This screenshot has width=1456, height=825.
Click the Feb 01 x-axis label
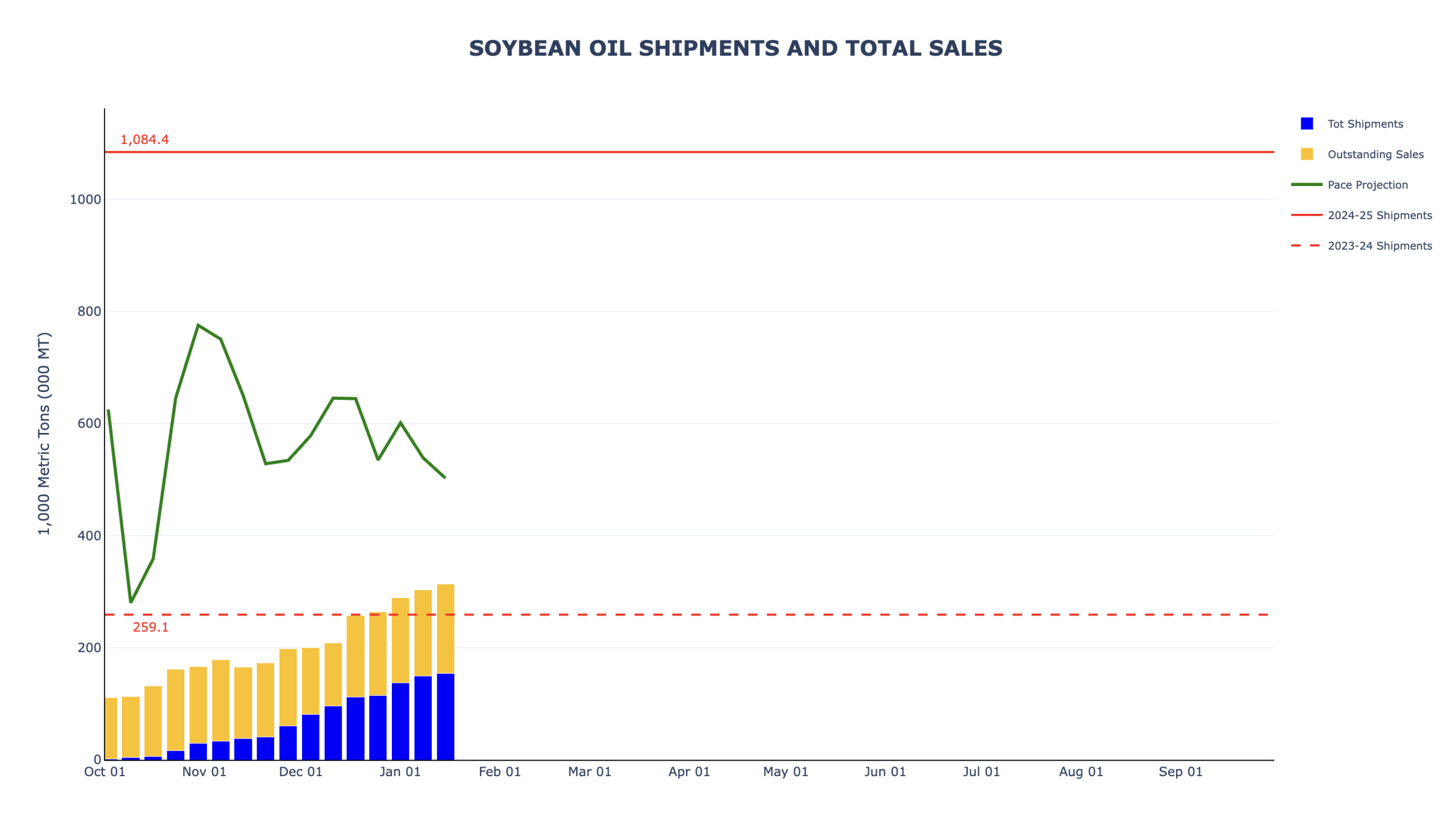499,772
